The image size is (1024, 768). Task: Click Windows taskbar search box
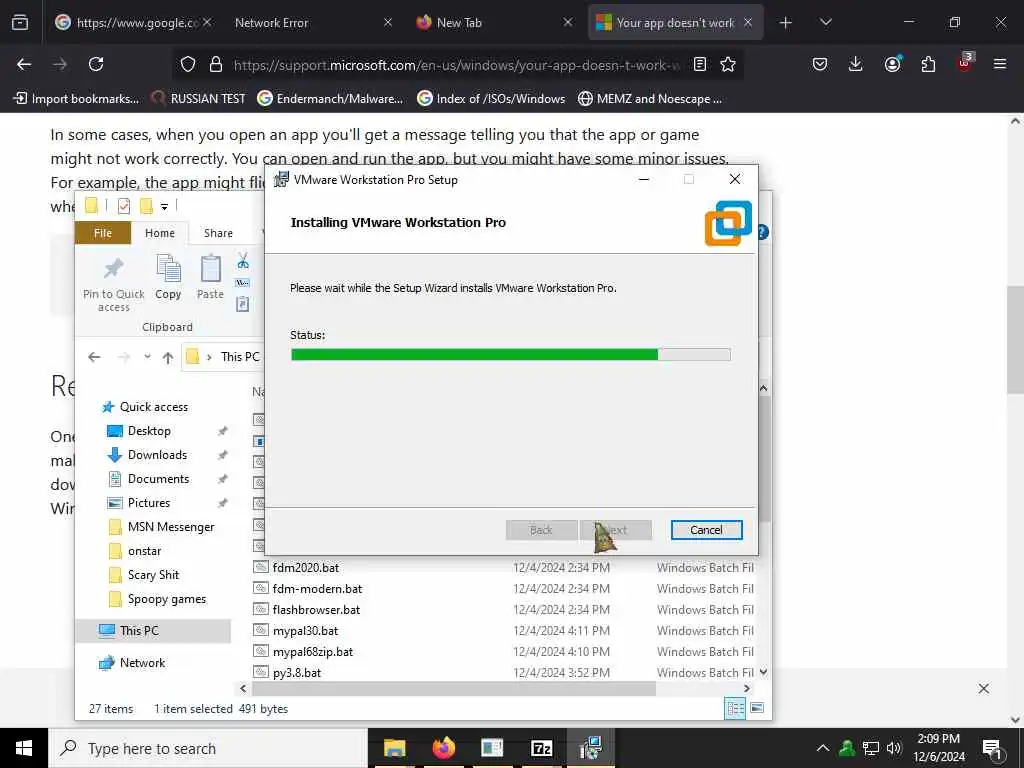point(208,748)
